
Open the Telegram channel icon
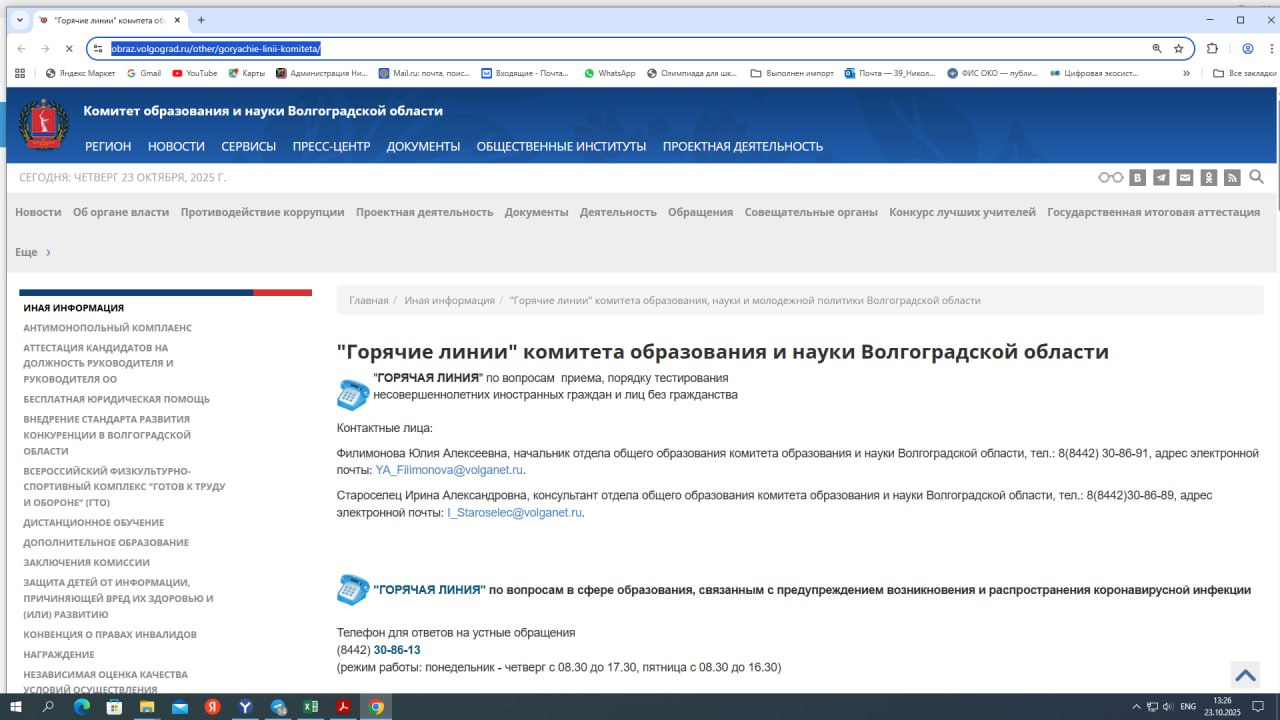click(1161, 178)
